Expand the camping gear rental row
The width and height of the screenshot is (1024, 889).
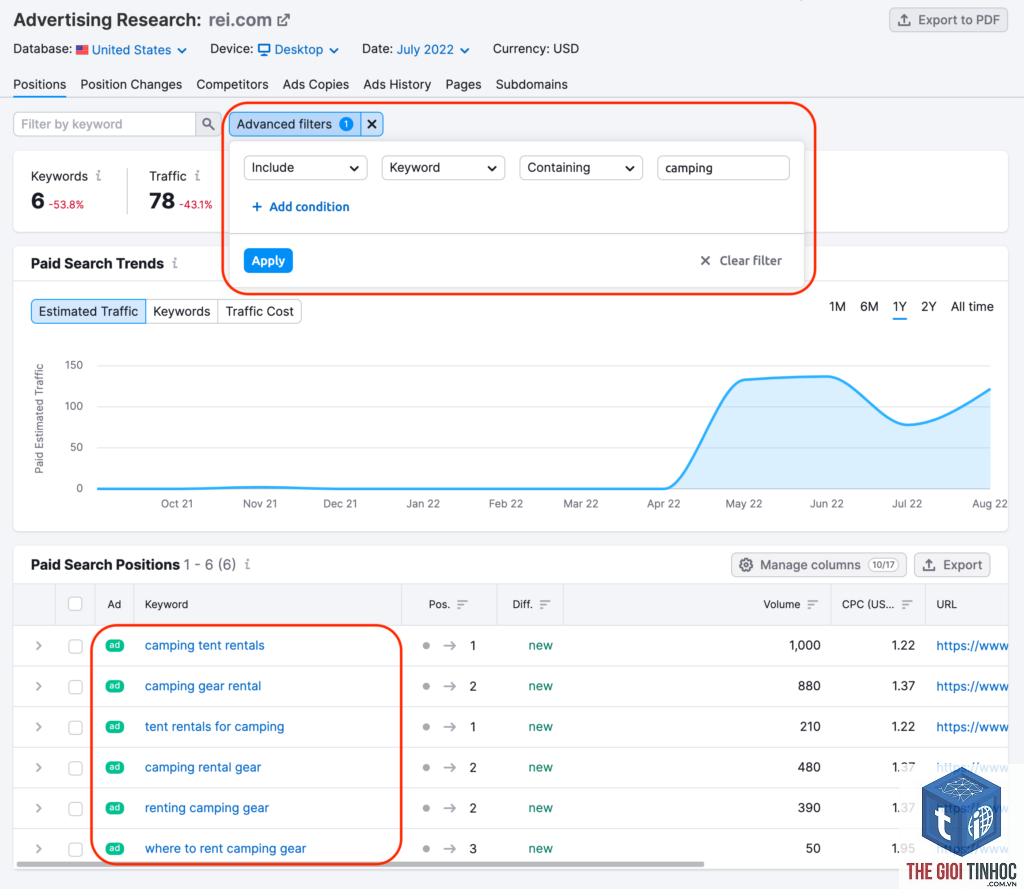coord(39,686)
